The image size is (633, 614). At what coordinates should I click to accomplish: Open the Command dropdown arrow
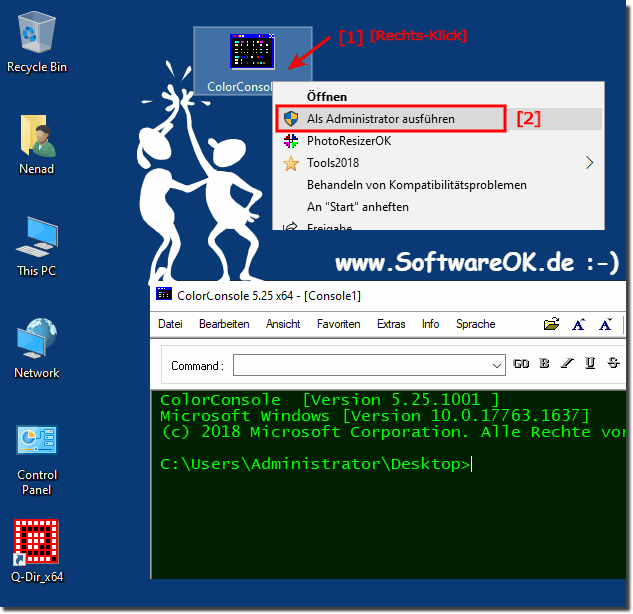[497, 365]
